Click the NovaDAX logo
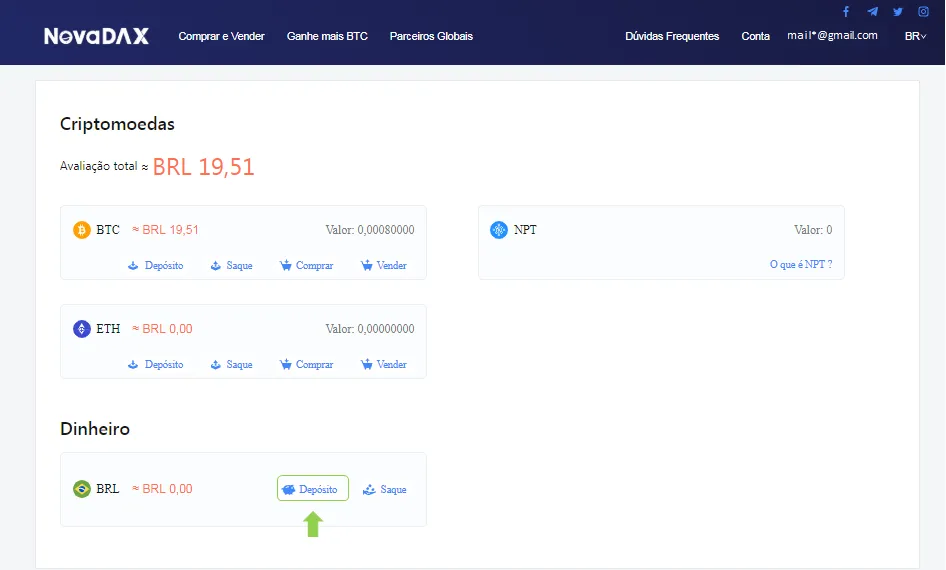 coord(97,36)
